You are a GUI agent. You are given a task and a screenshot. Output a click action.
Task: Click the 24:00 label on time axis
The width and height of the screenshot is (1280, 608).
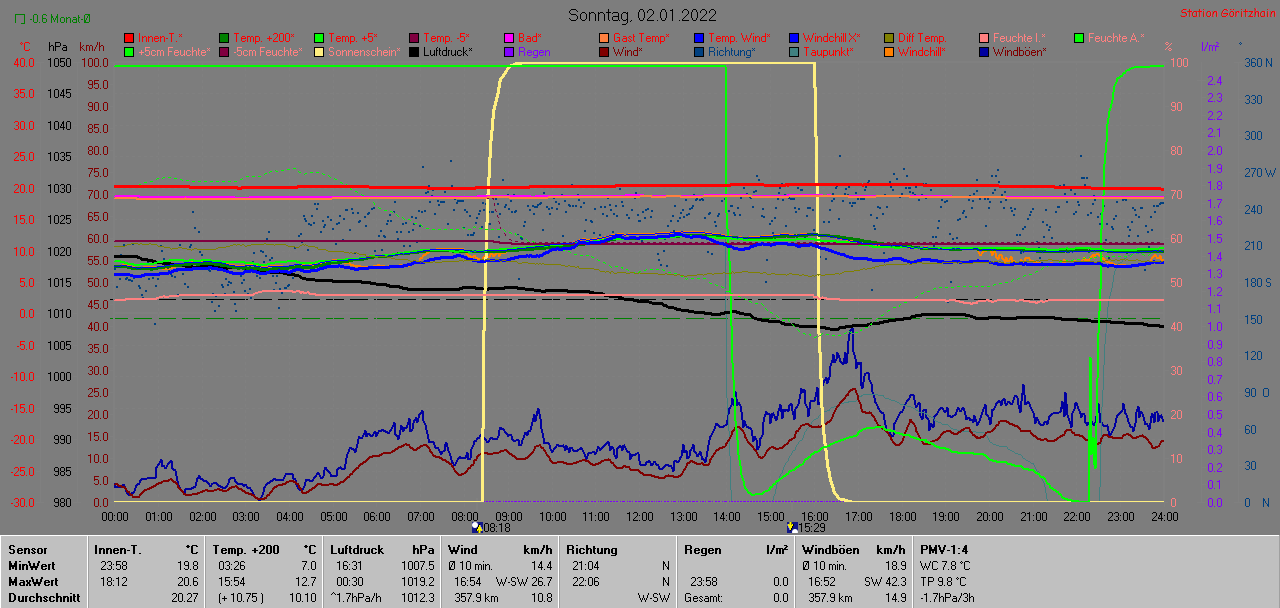point(1164,516)
